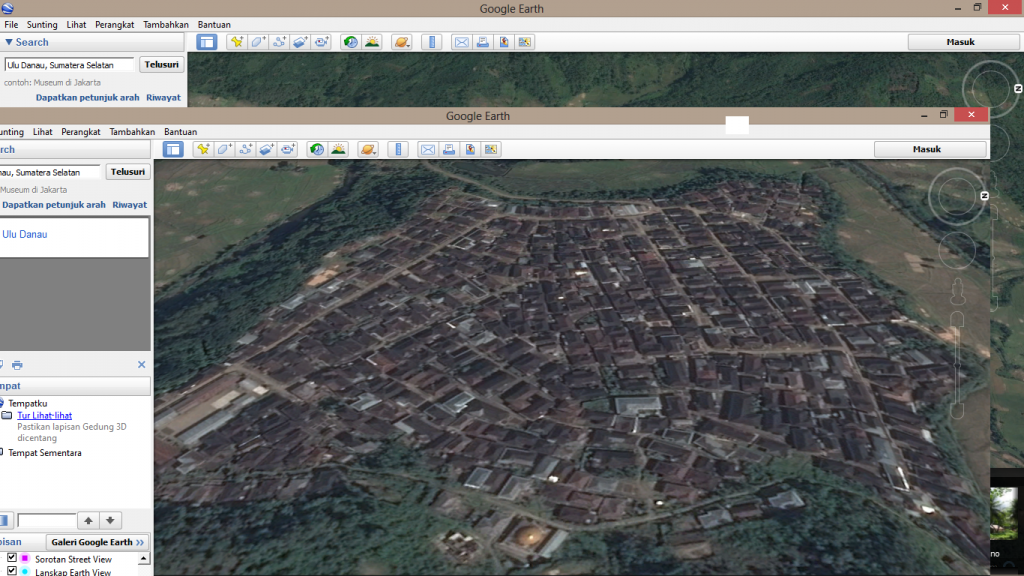Hide the sidebar in the front window
1024x576 pixels.
174,149
